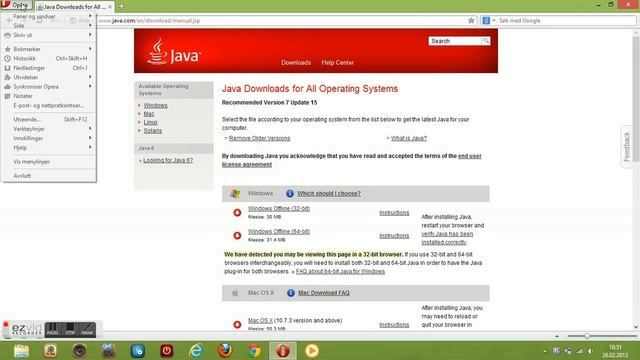Open Notater from the Opera menu
Screen dimensions: 640x360
pos(49,96)
